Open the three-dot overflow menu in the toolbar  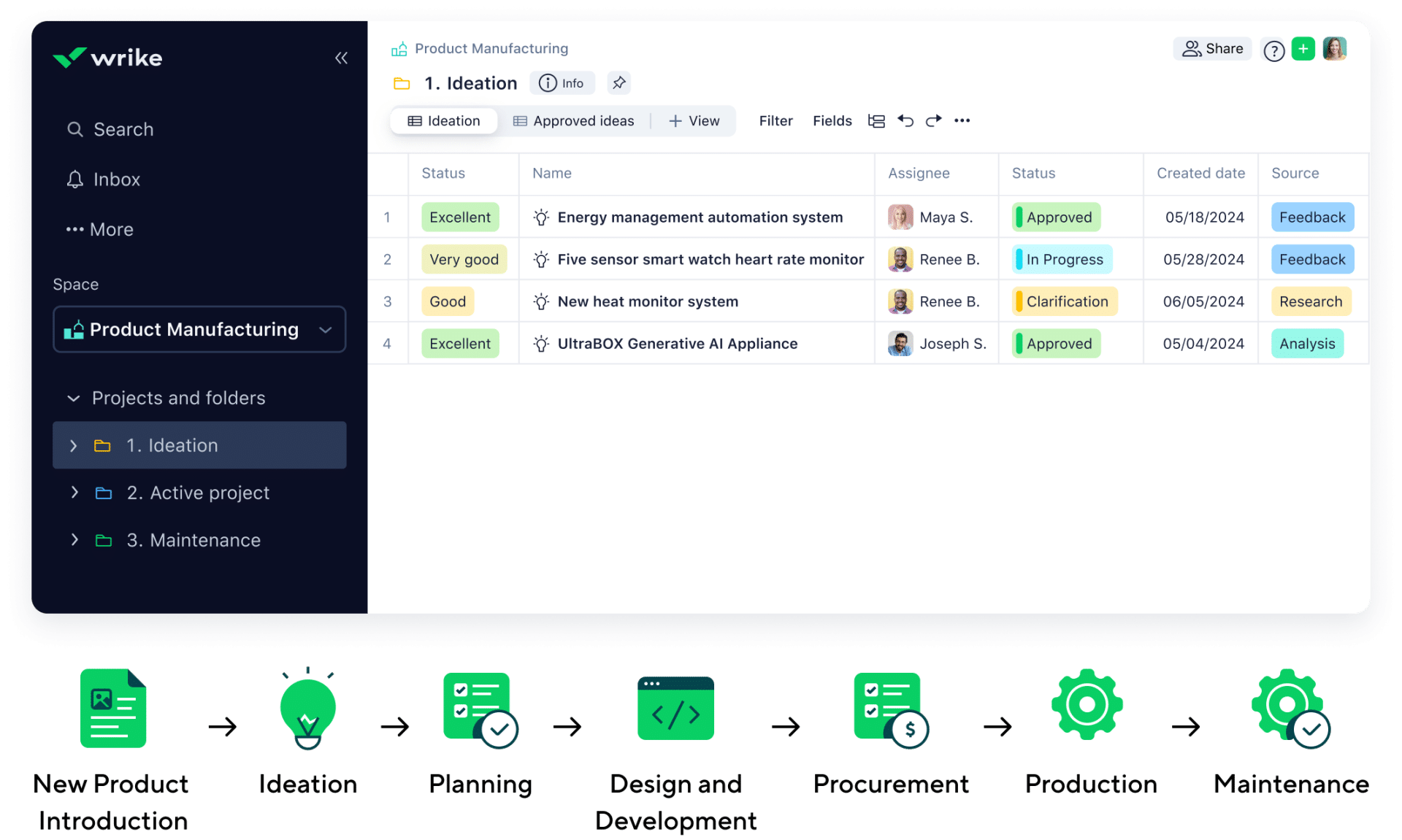[962, 120]
